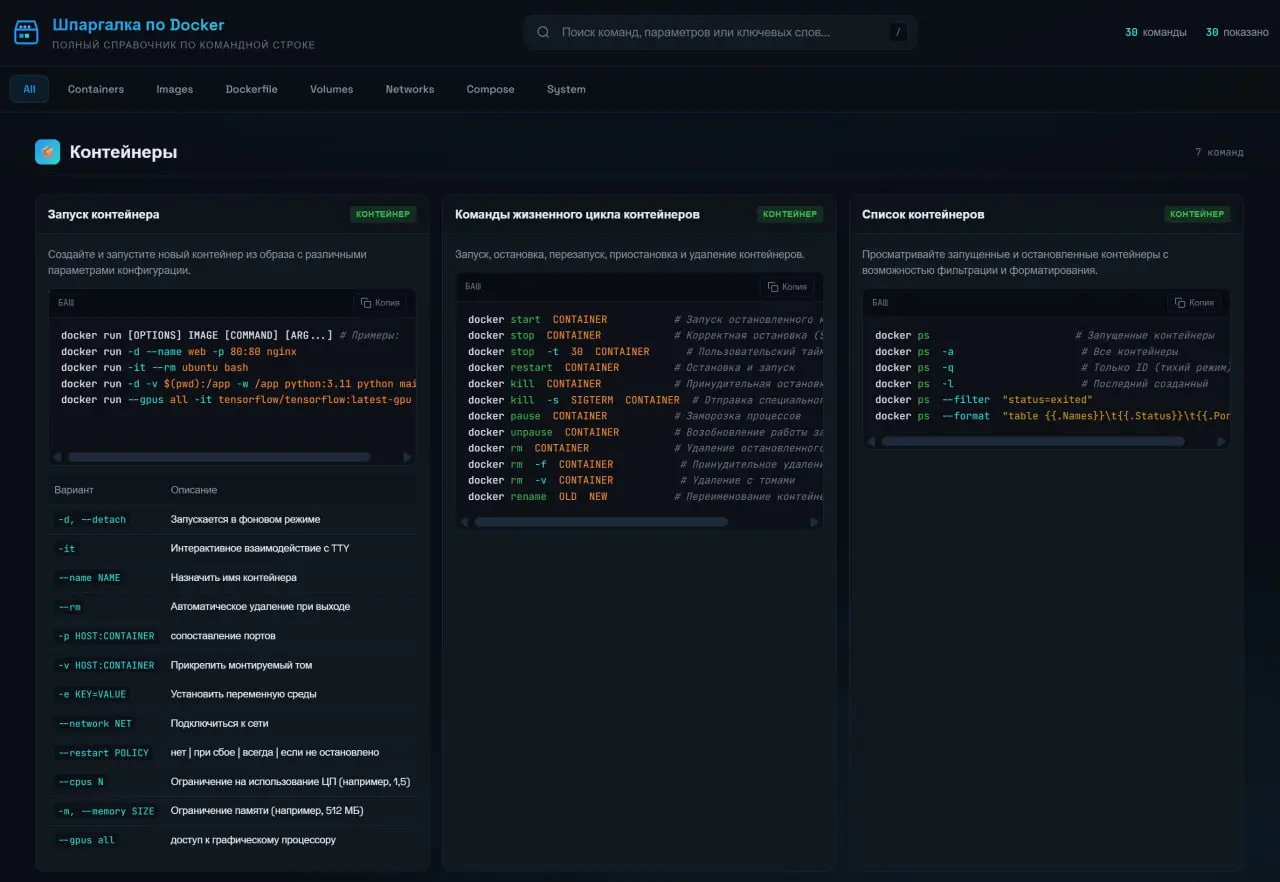Copy the lifecycle commands code block
The height and width of the screenshot is (882, 1280).
[x=787, y=287]
